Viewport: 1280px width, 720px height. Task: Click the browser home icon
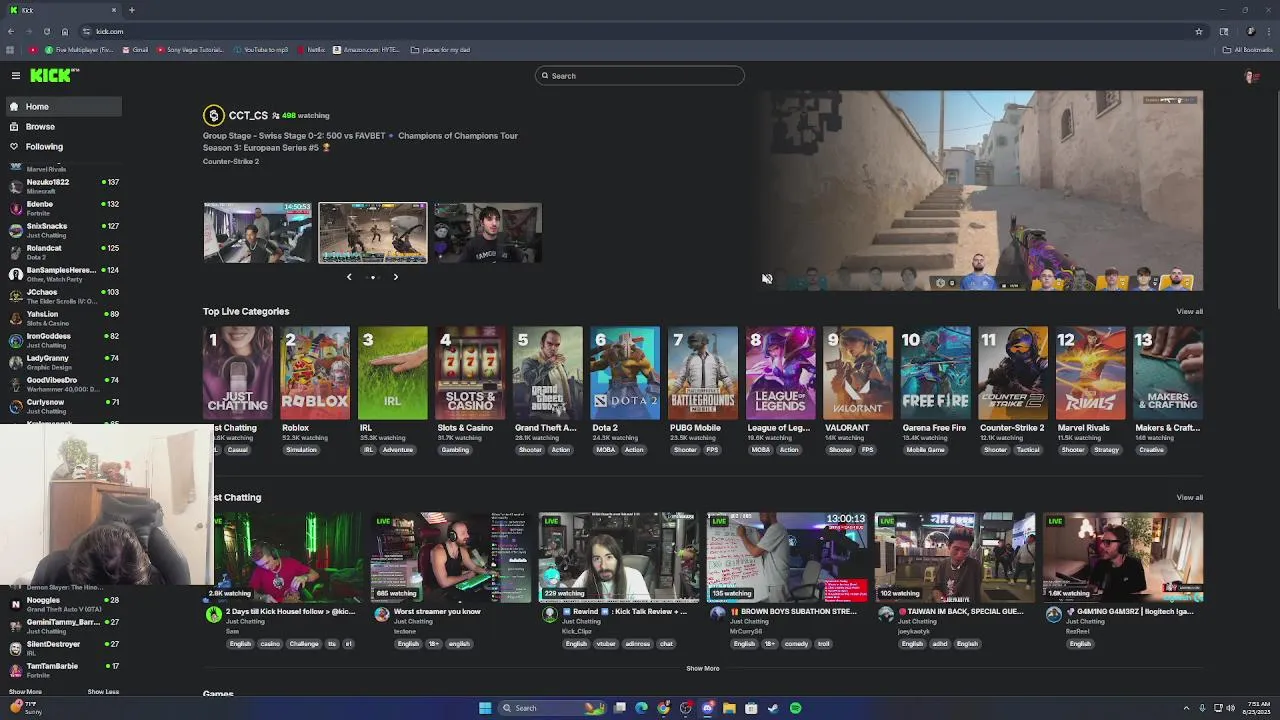click(65, 31)
